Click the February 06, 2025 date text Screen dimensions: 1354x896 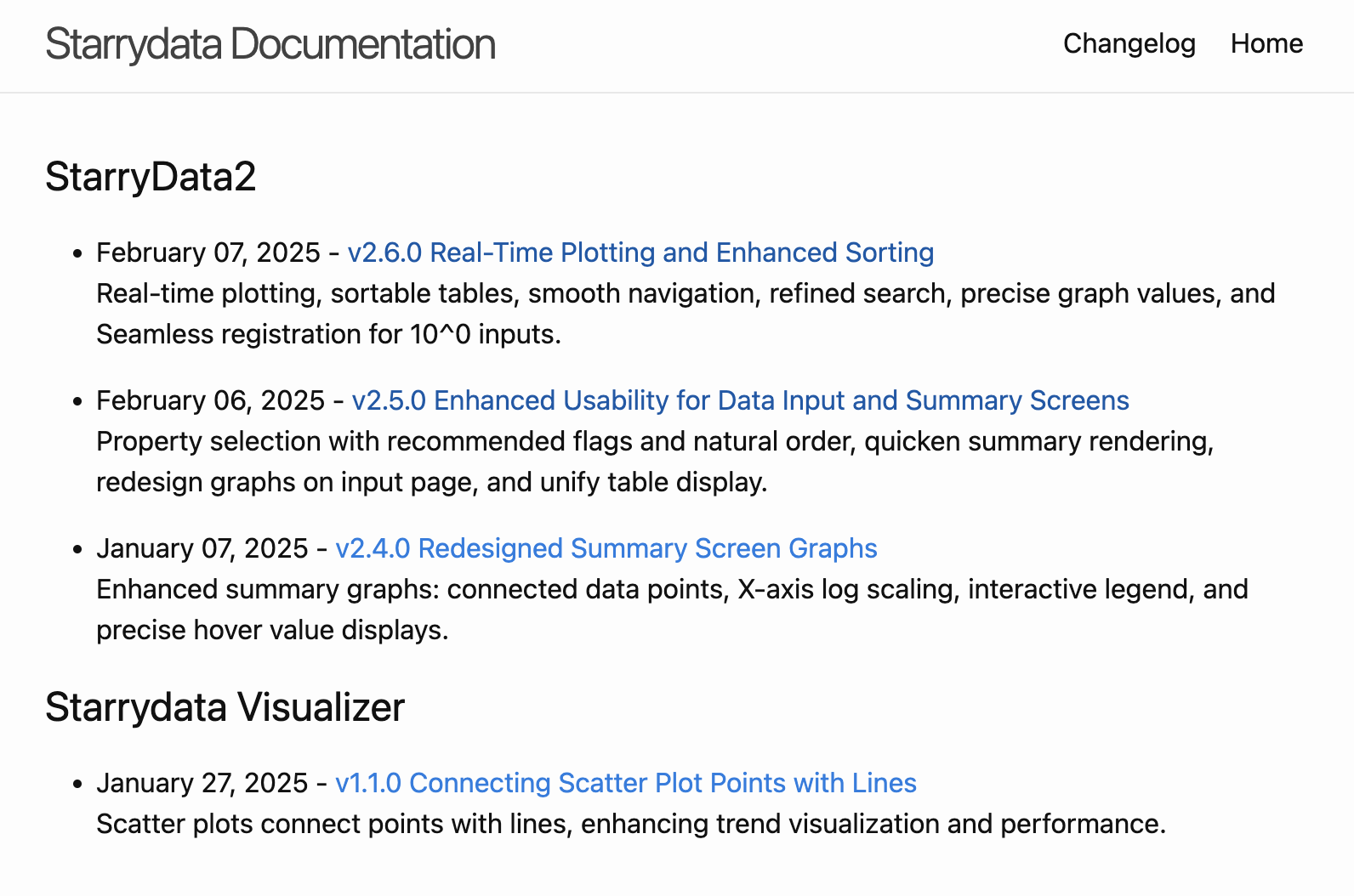(x=210, y=400)
